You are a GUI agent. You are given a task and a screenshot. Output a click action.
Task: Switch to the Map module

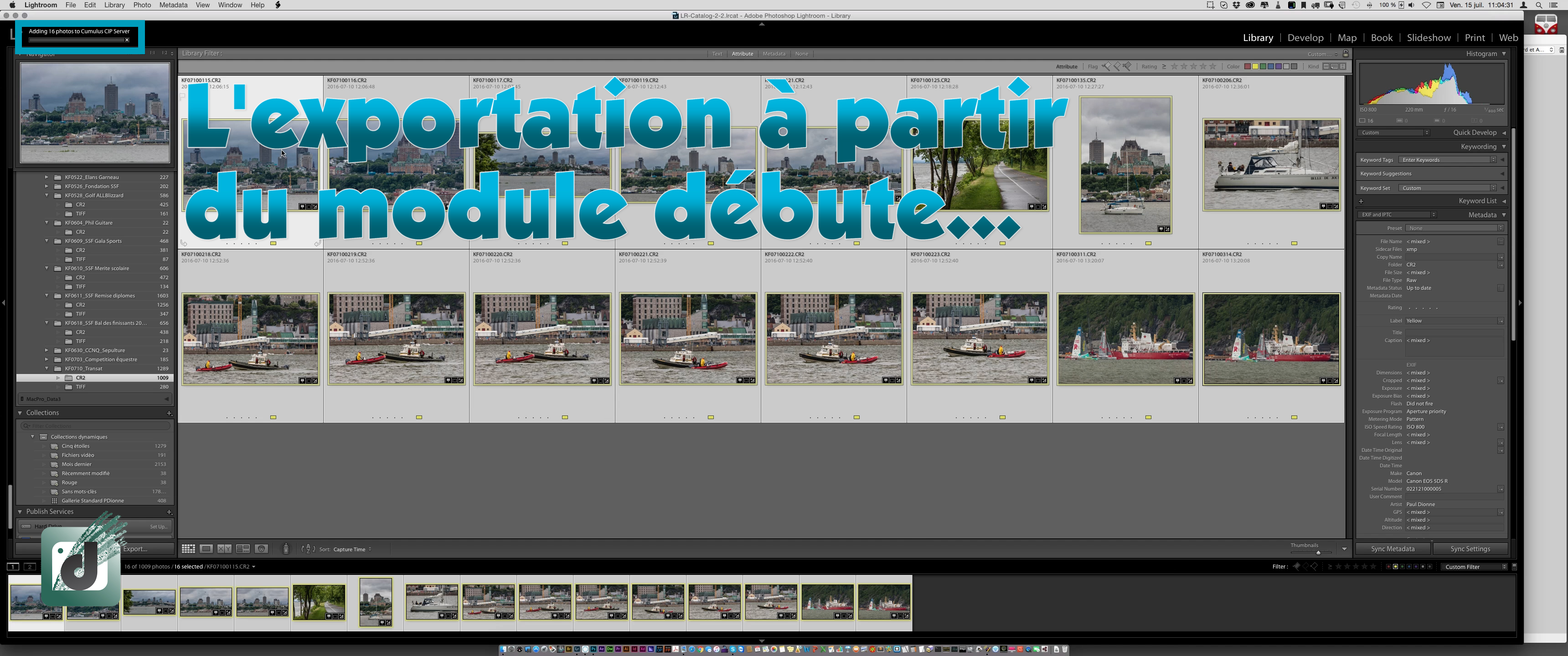click(x=1346, y=38)
